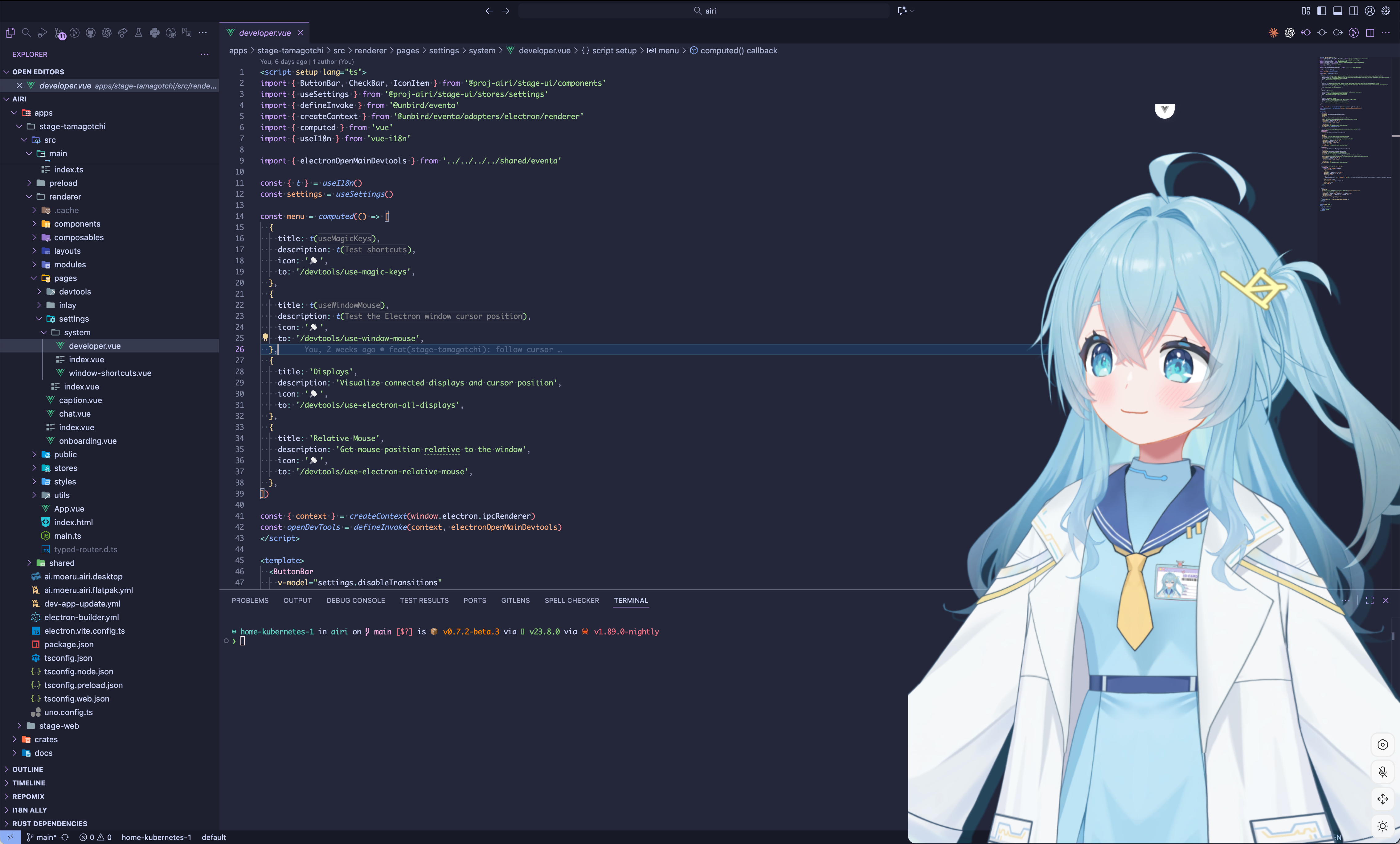
Task: Open the Customize Layout menu
Action: point(1306,11)
